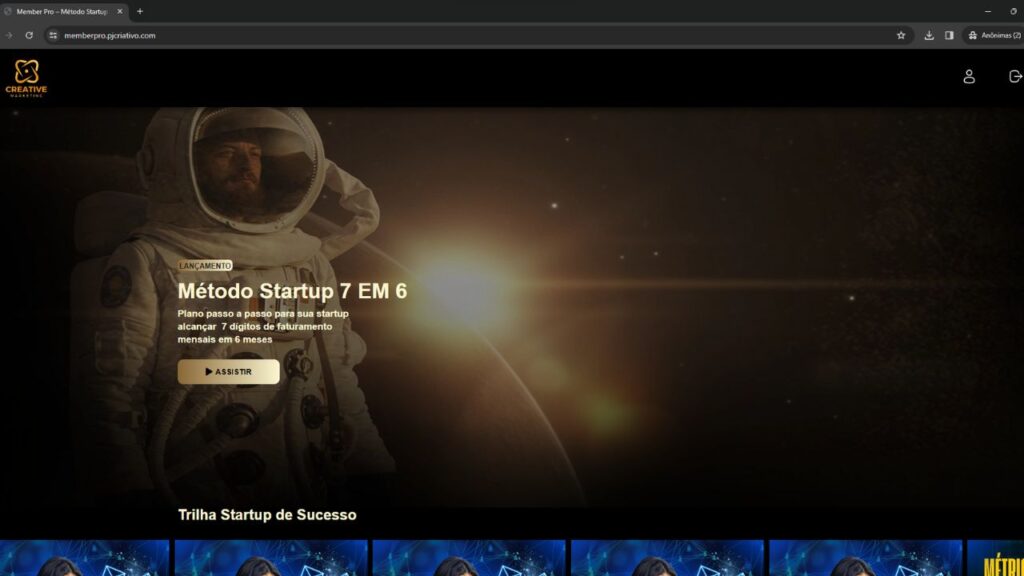Click the logout icon in header
Viewport: 1024px width, 576px height.
[x=1015, y=77]
